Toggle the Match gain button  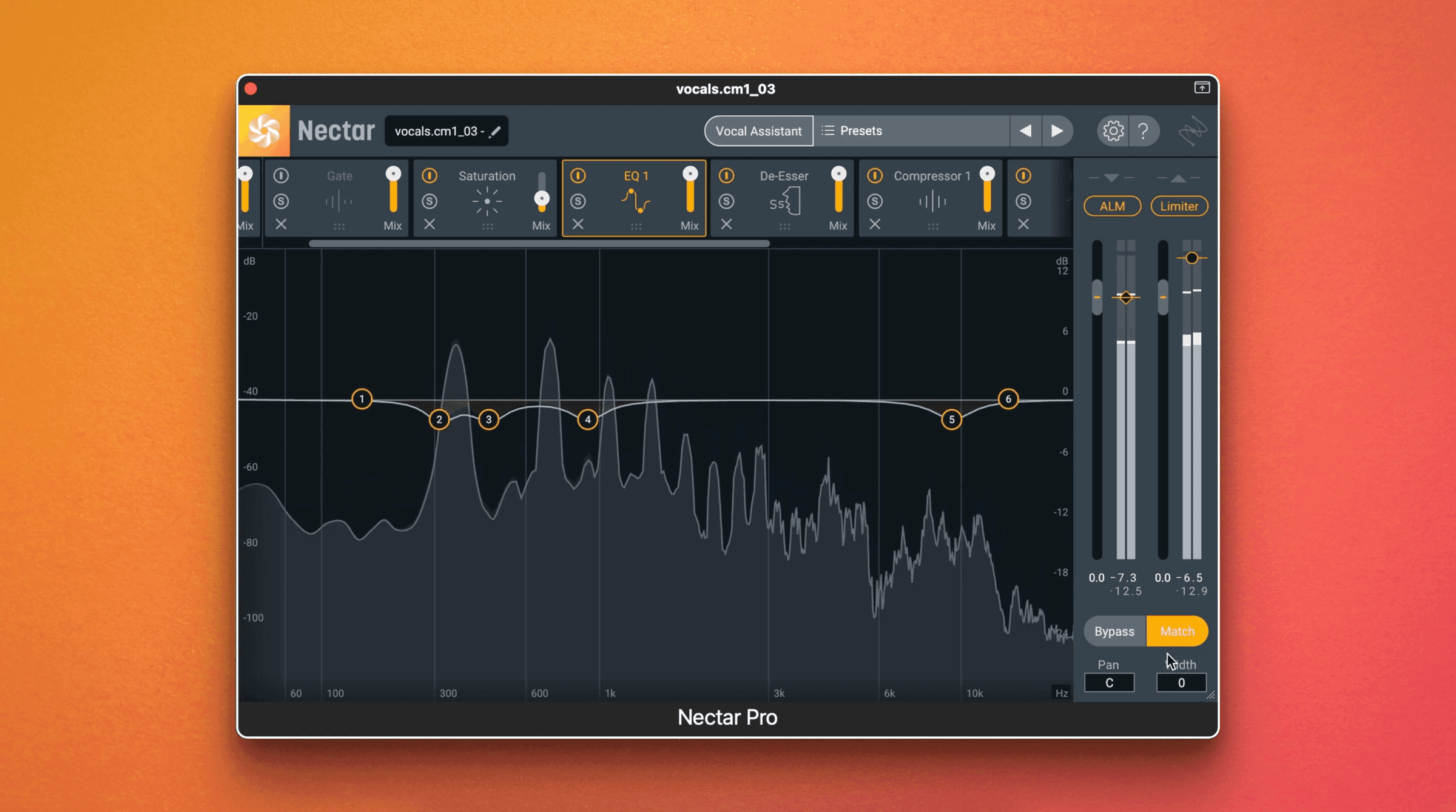click(x=1177, y=631)
